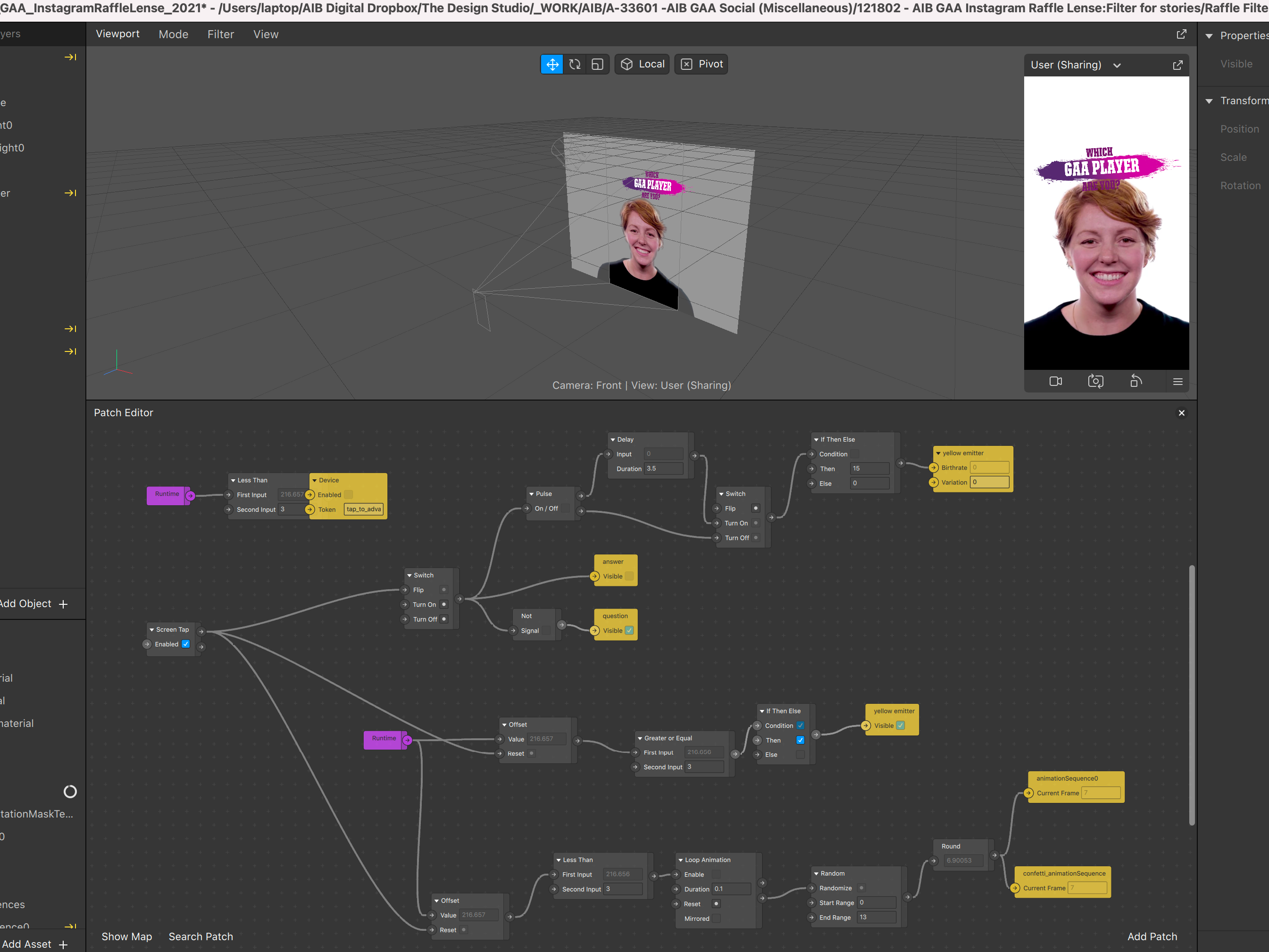Edit the Delay Duration field

664,469
